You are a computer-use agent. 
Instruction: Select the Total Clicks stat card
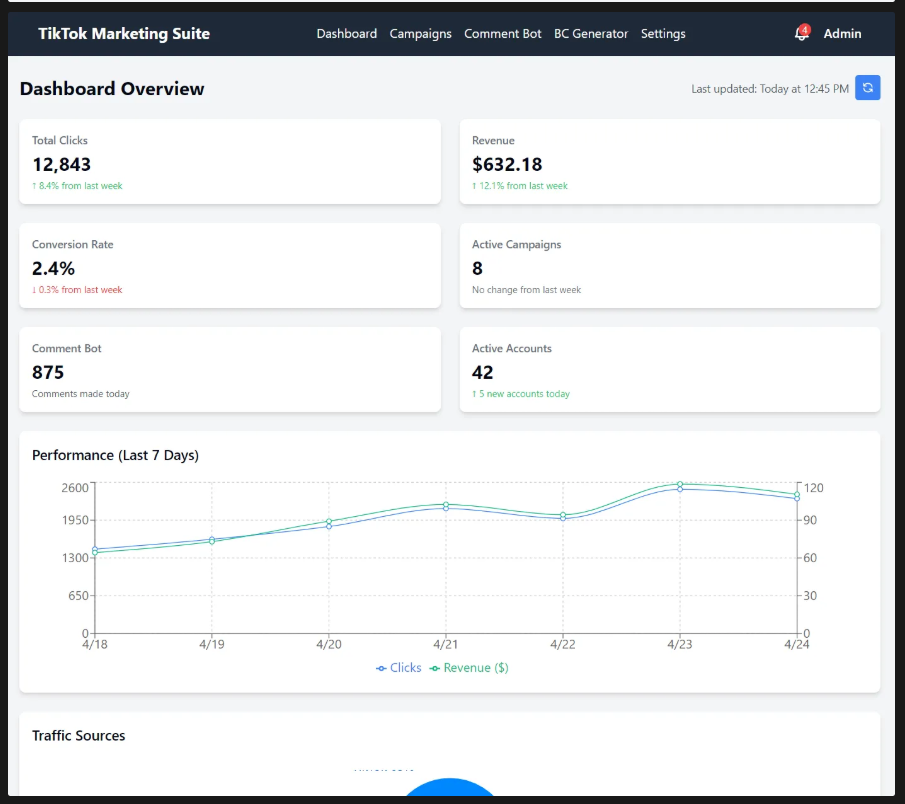pos(230,162)
